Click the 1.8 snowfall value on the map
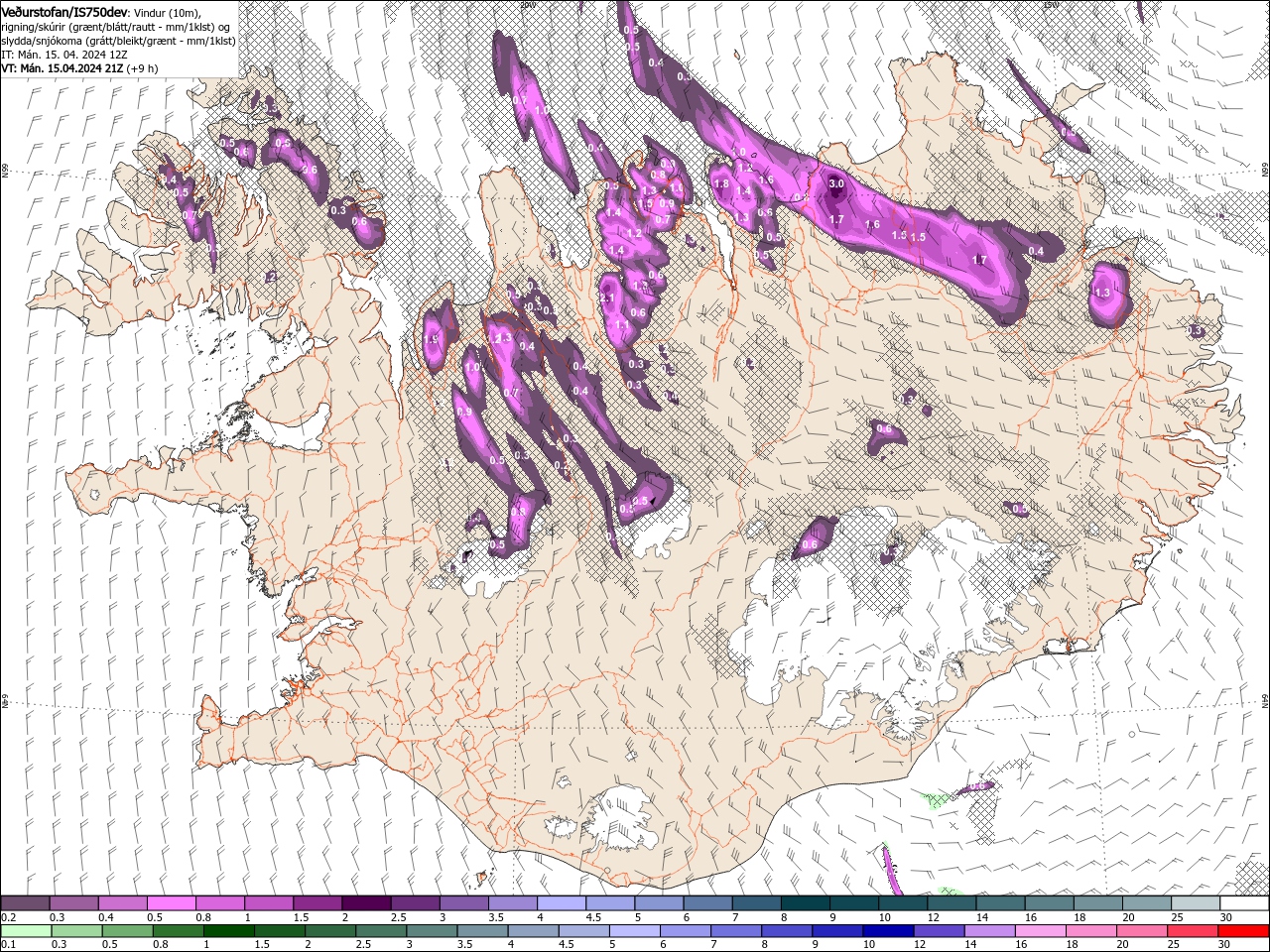The image size is (1270, 952). pyautogui.click(x=722, y=183)
